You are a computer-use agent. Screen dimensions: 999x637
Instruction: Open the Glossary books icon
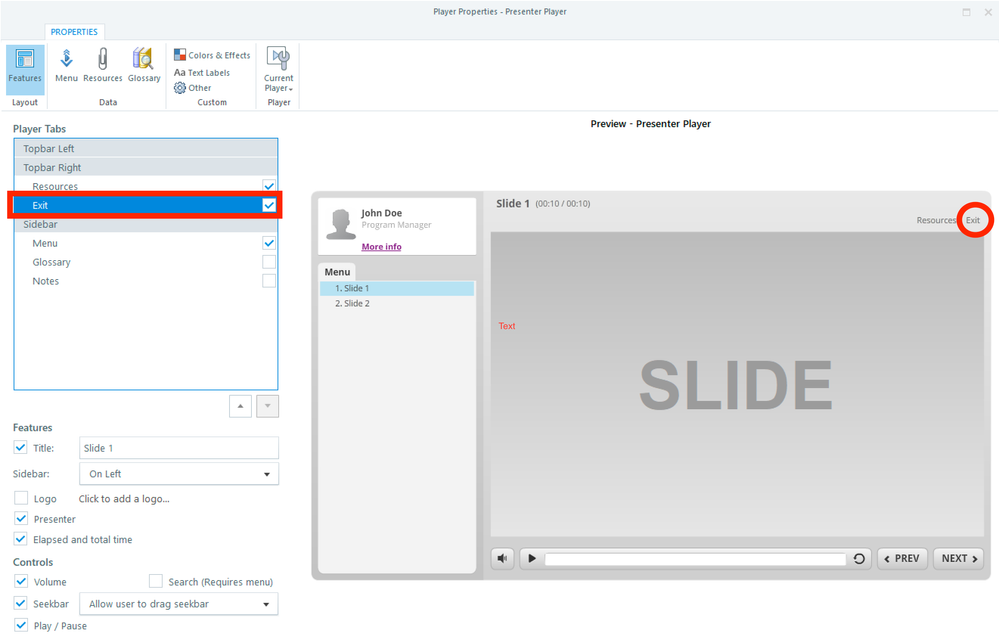click(x=144, y=66)
